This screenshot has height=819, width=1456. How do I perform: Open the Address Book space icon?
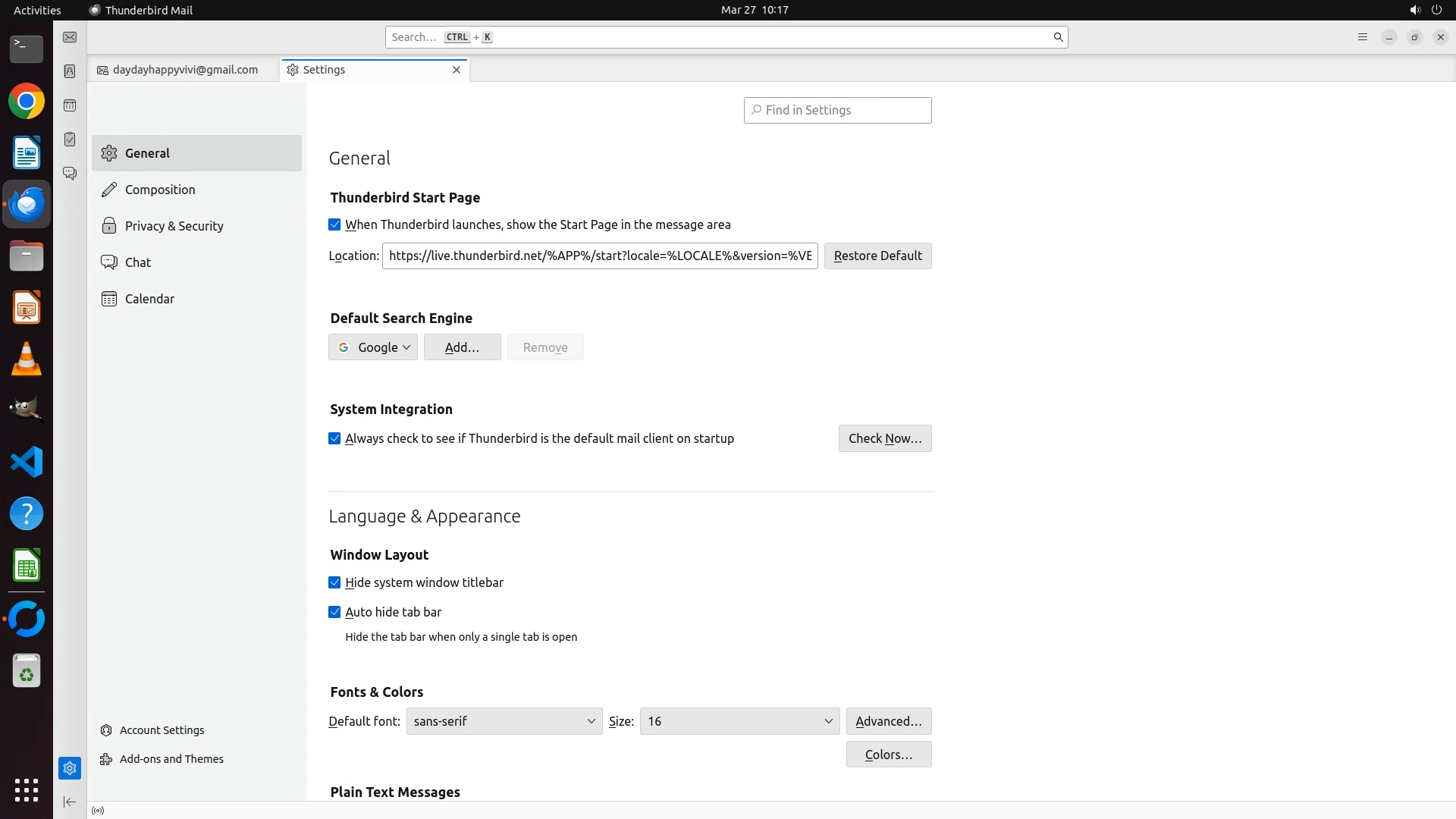coord(70,71)
